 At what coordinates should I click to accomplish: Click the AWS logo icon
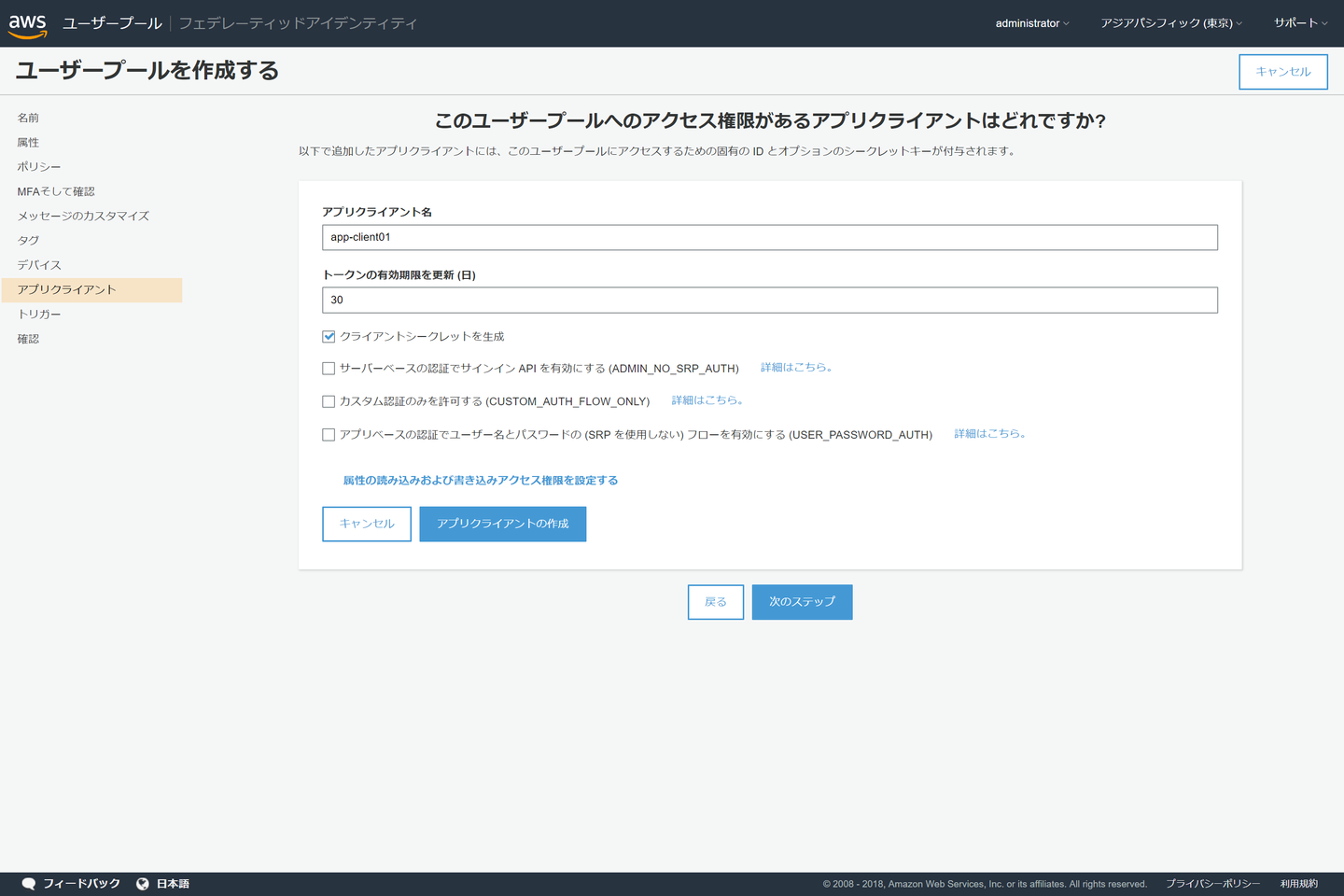(x=28, y=25)
